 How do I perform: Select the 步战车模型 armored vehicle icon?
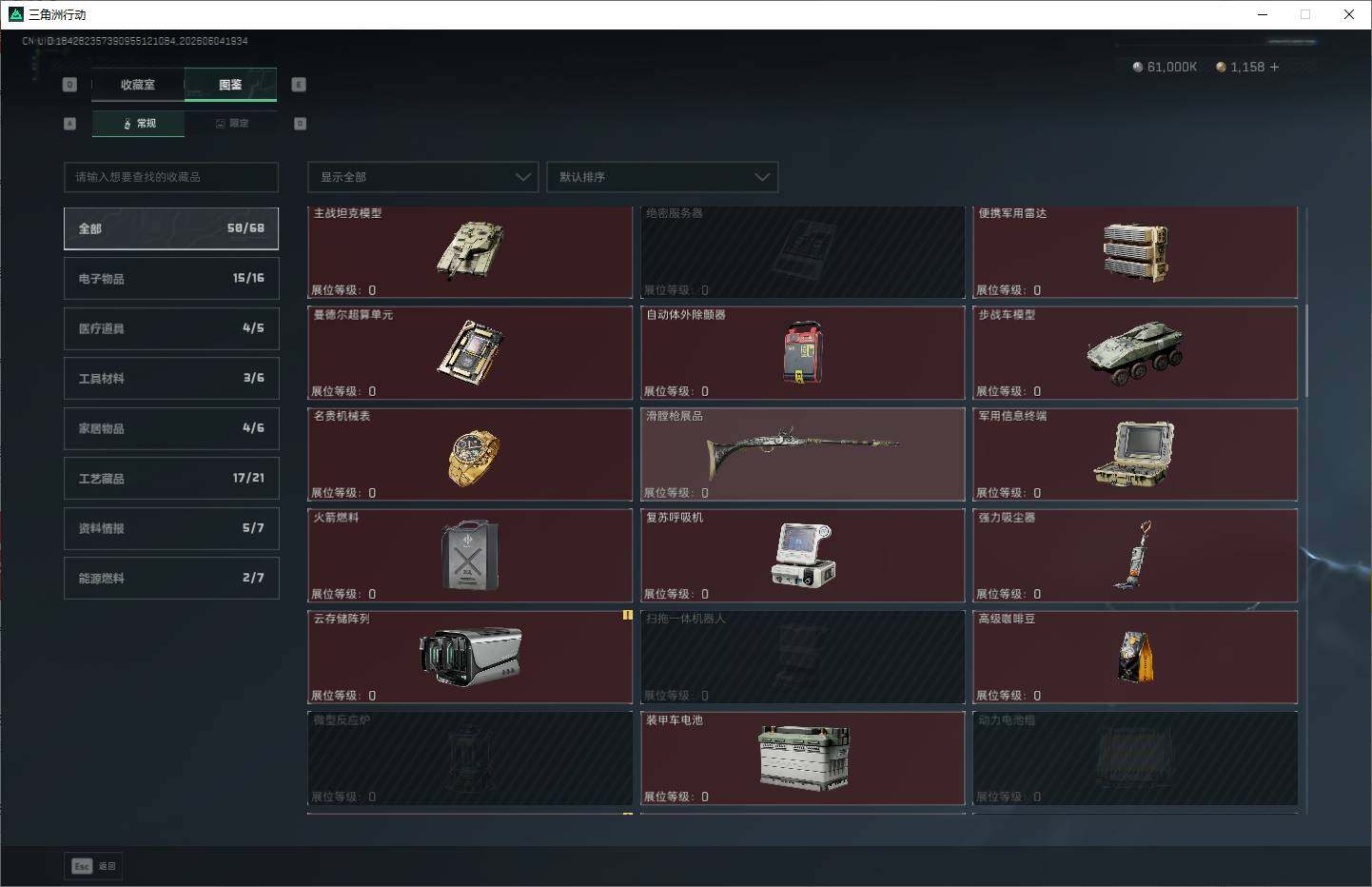click(x=1135, y=352)
